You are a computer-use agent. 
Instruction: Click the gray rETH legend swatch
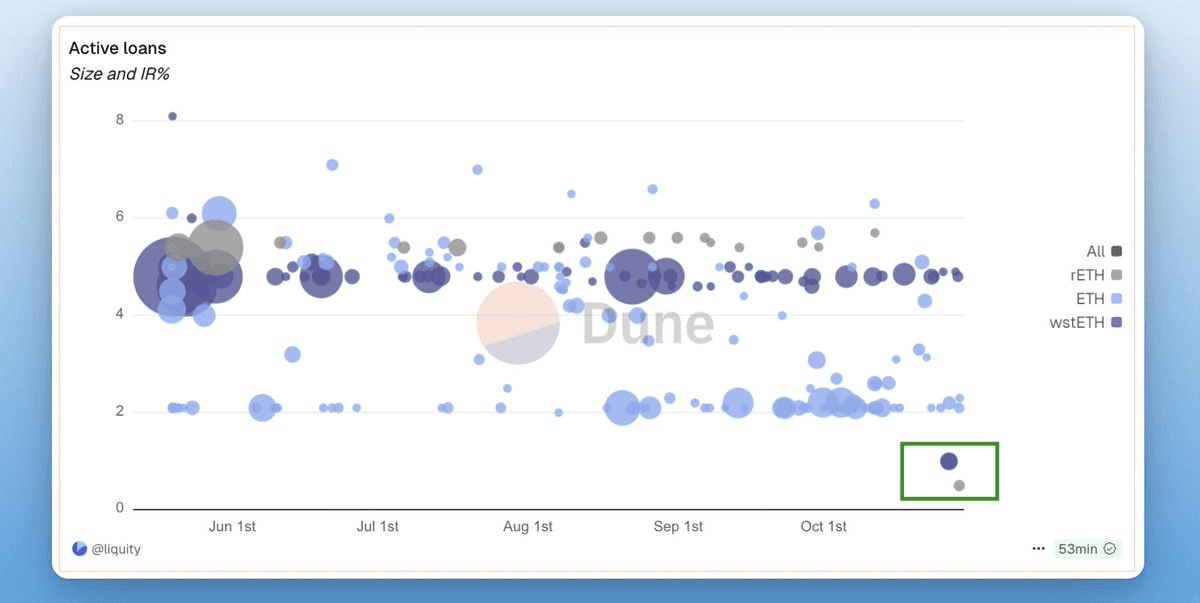point(1116,275)
